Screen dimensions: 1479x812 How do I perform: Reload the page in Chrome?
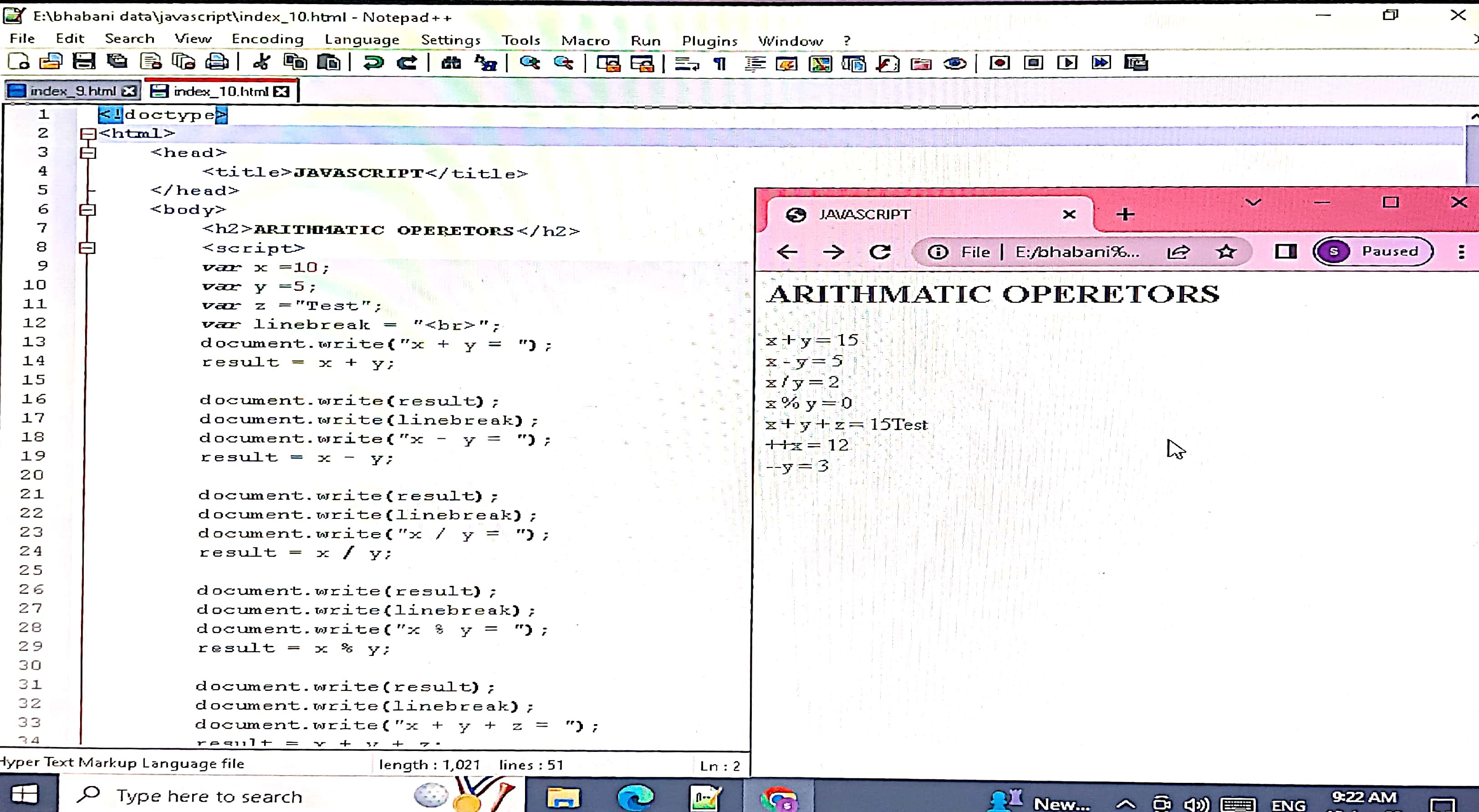click(x=880, y=251)
